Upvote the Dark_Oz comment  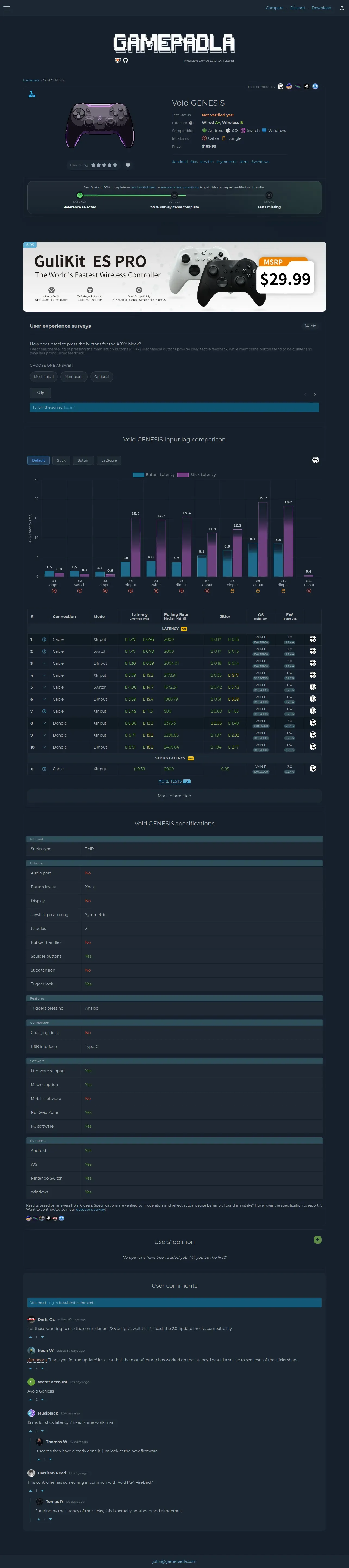pos(30,1337)
